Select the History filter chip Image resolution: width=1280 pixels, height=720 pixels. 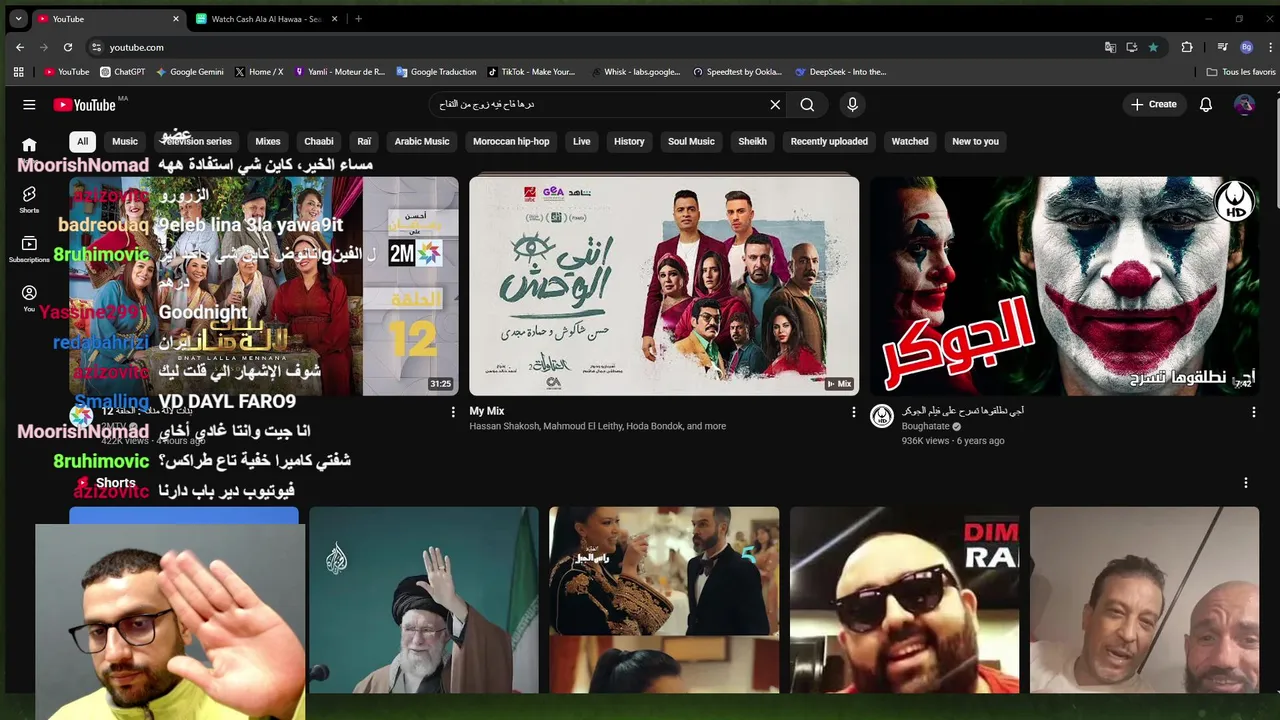629,141
